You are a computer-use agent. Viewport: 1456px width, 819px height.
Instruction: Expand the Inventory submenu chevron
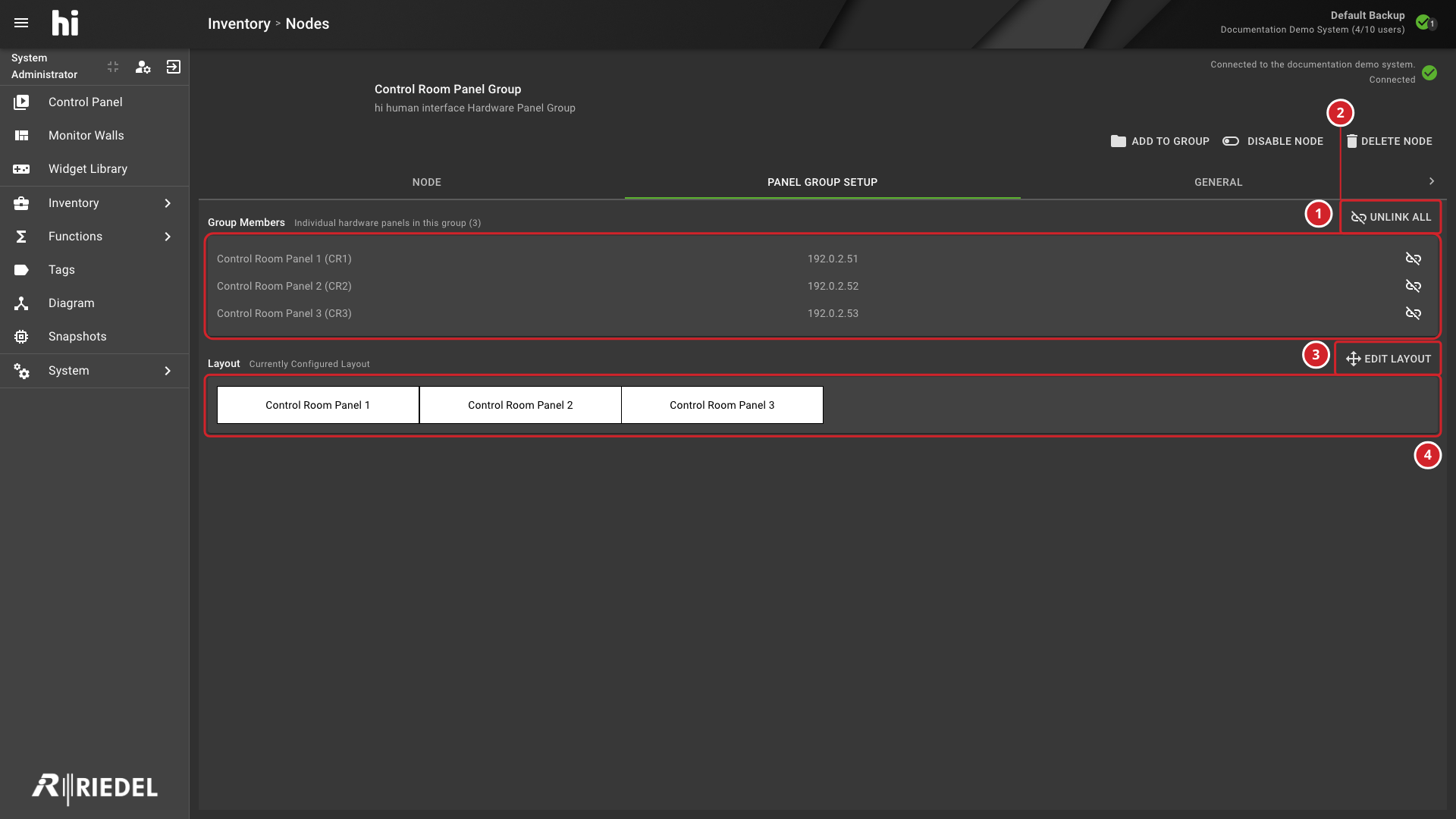[x=168, y=202]
